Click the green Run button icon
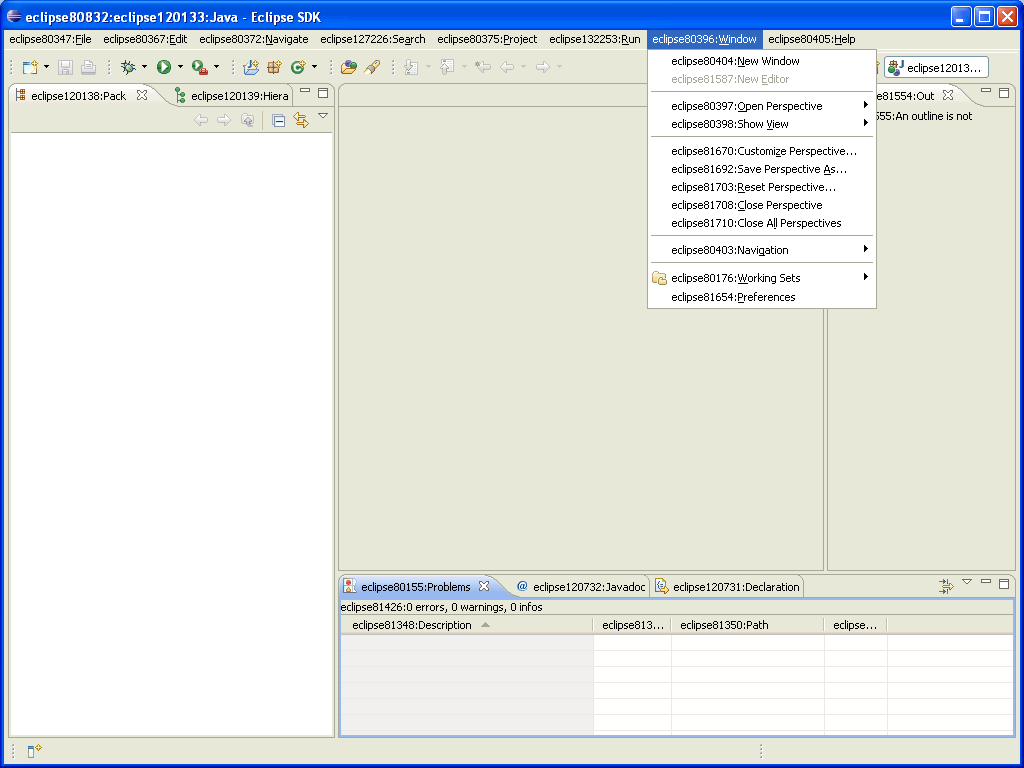1024x768 pixels. (x=163, y=67)
